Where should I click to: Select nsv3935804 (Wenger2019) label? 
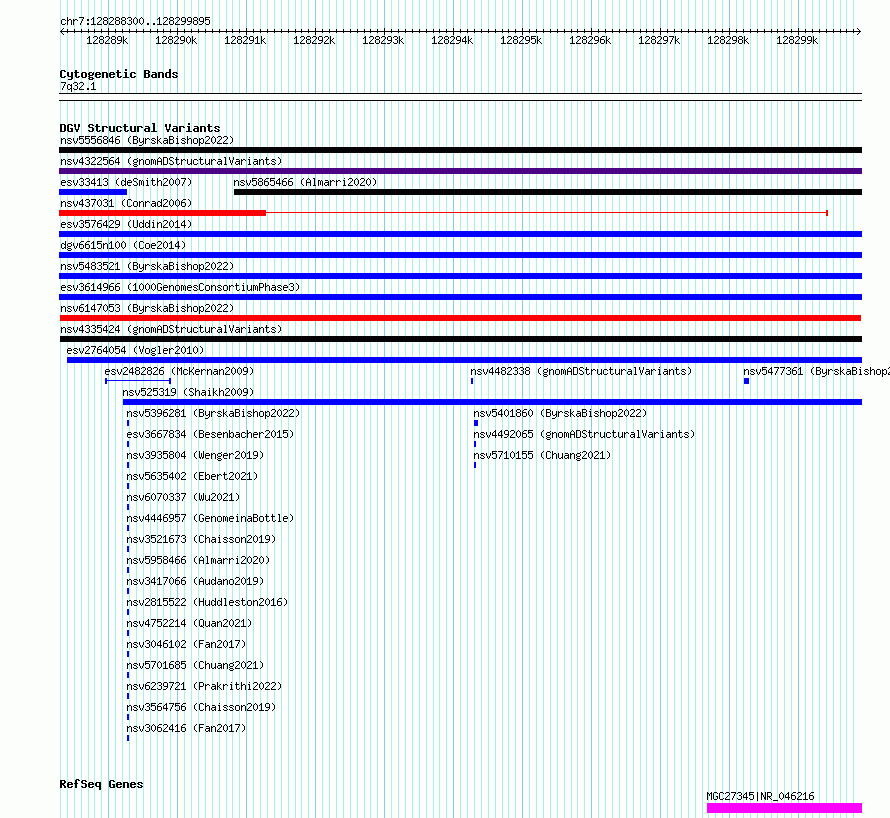pyautogui.click(x=195, y=455)
